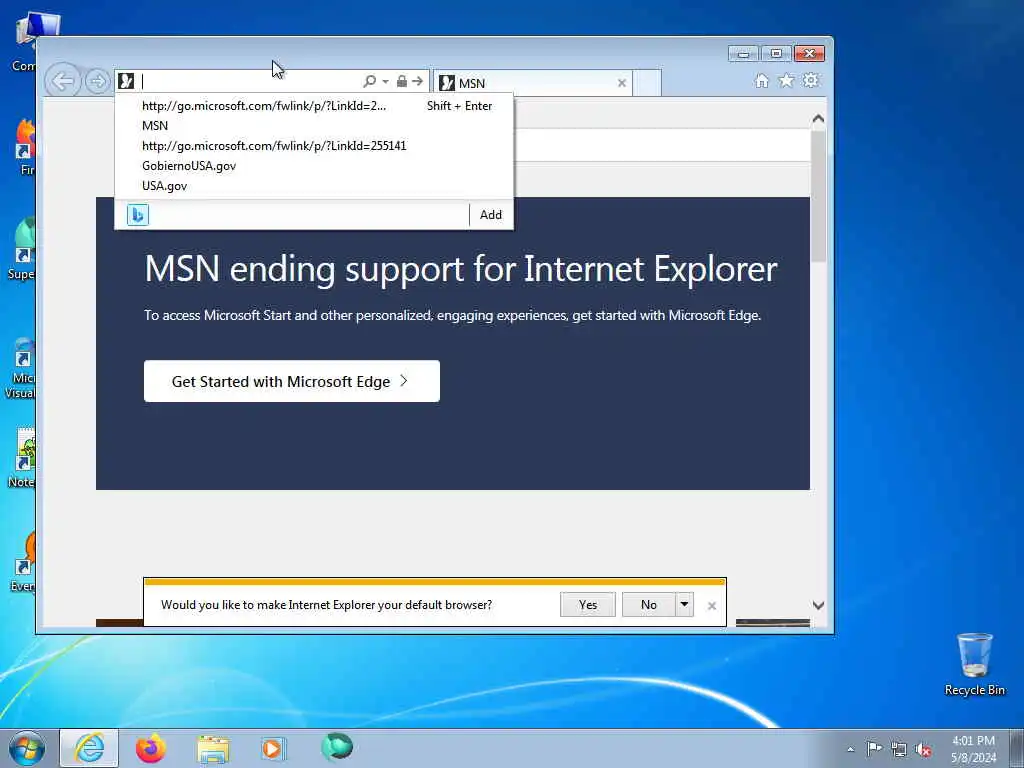Image resolution: width=1024 pixels, height=768 pixels.
Task: Minimize the Internet Explorer window
Action: [743, 54]
